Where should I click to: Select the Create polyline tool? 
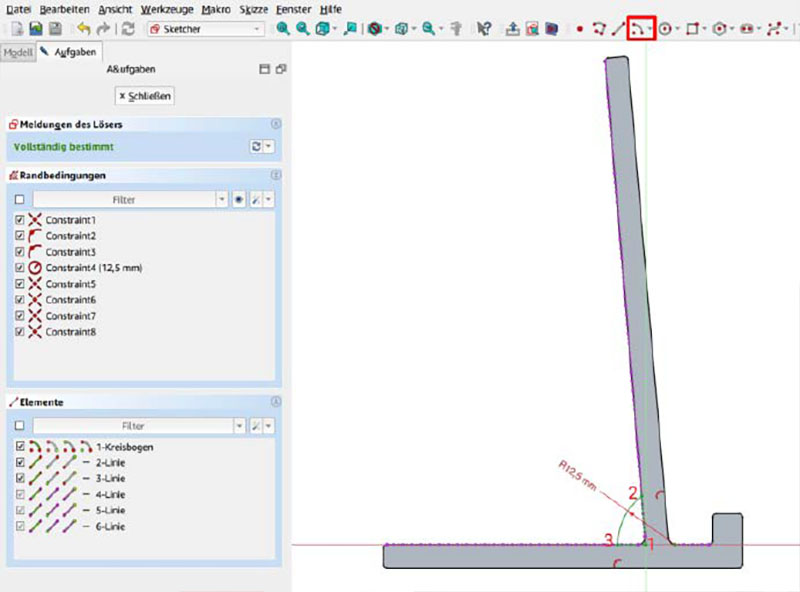click(x=599, y=29)
